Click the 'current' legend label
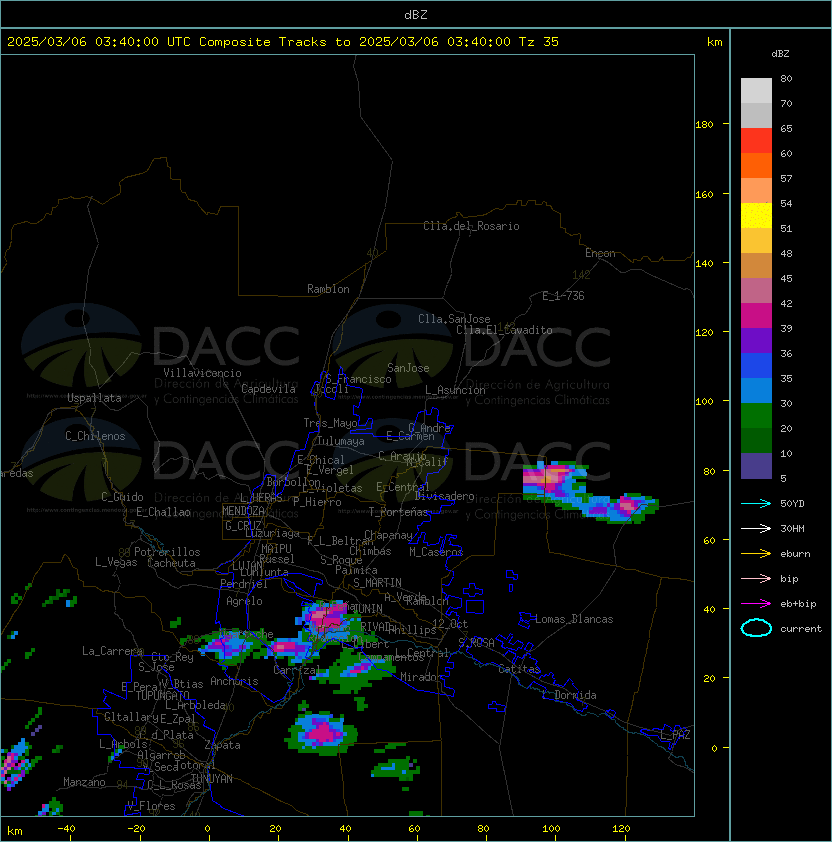Image resolution: width=832 pixels, height=842 pixels. [x=801, y=629]
